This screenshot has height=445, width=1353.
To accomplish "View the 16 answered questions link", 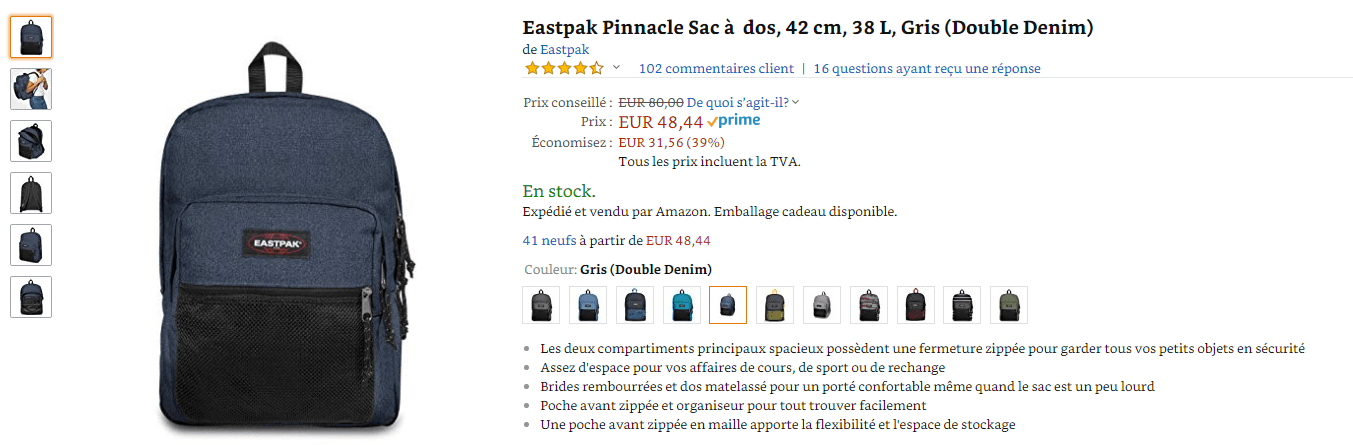I will click(927, 69).
